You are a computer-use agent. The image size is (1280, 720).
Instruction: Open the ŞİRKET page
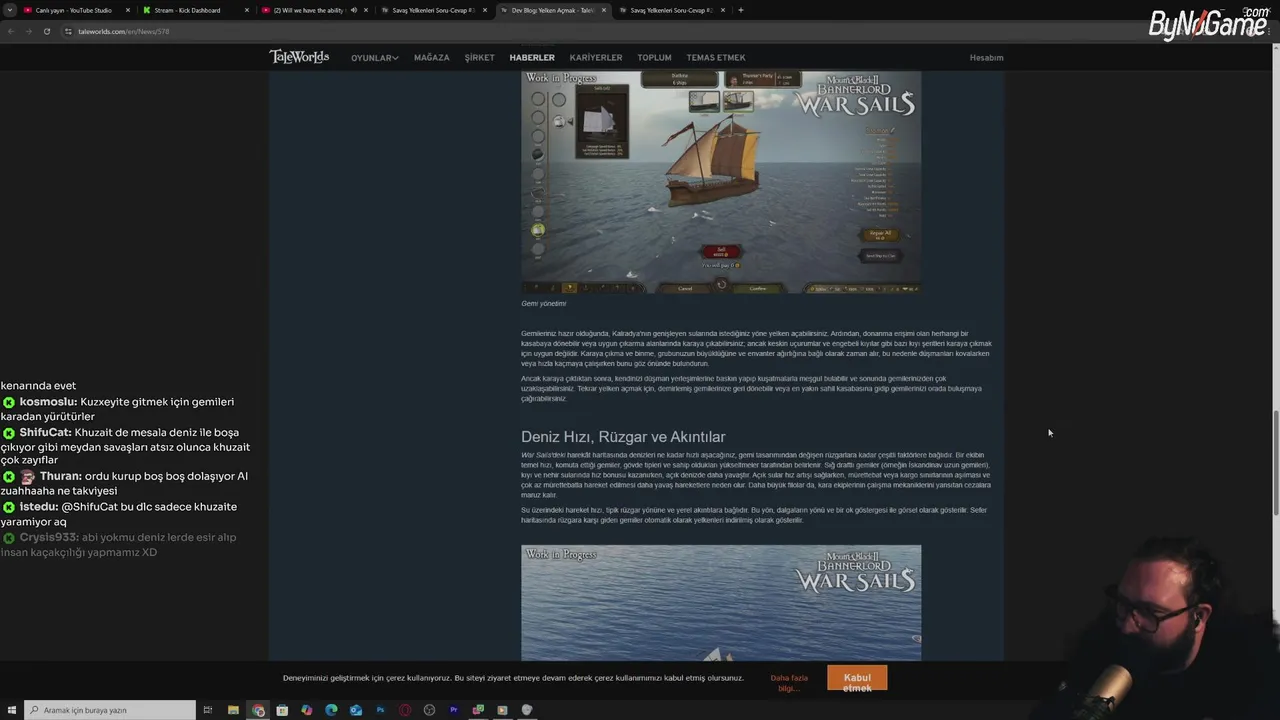[x=479, y=58]
